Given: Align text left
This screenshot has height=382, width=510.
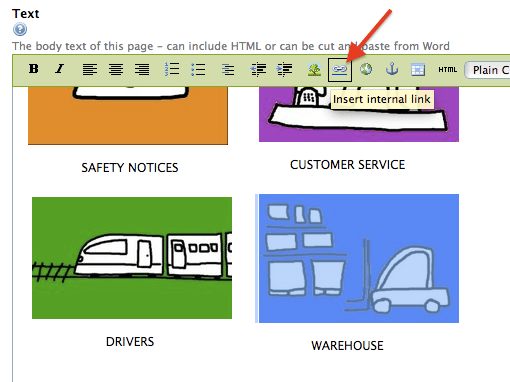Looking at the screenshot, I should [90, 69].
